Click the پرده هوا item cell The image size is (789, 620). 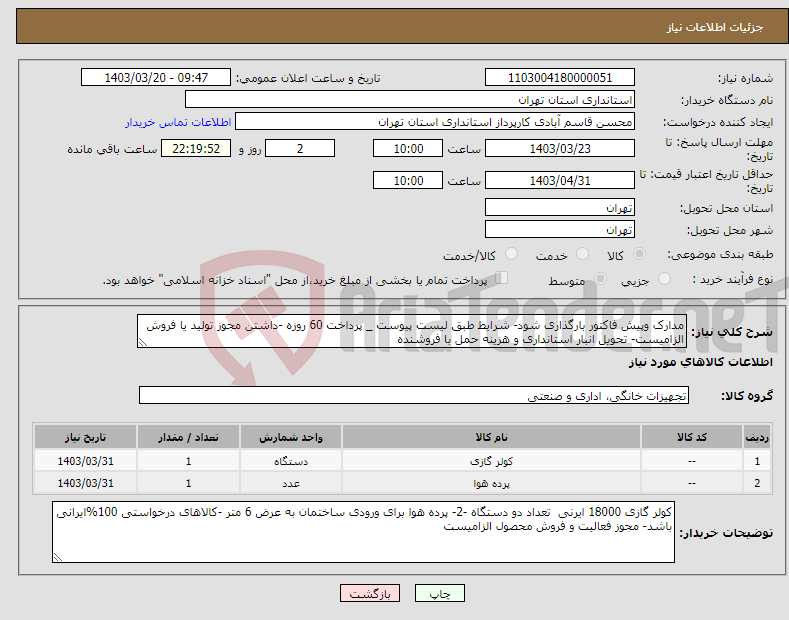(491, 483)
